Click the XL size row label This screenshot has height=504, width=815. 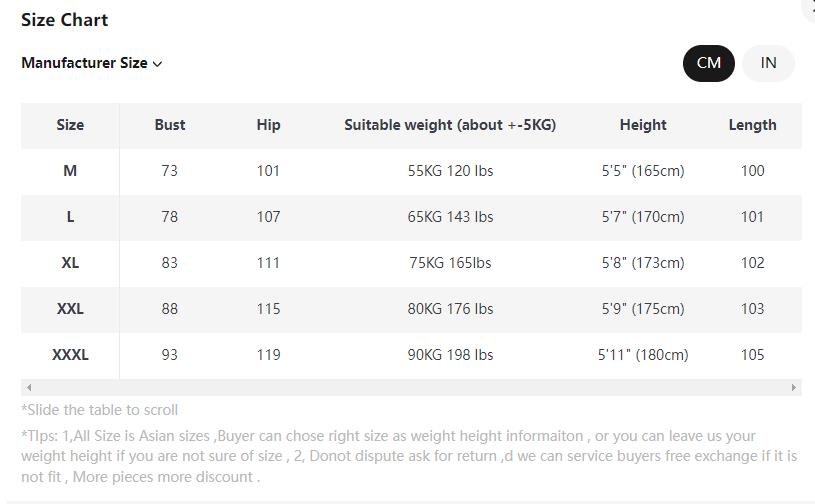(x=70, y=263)
